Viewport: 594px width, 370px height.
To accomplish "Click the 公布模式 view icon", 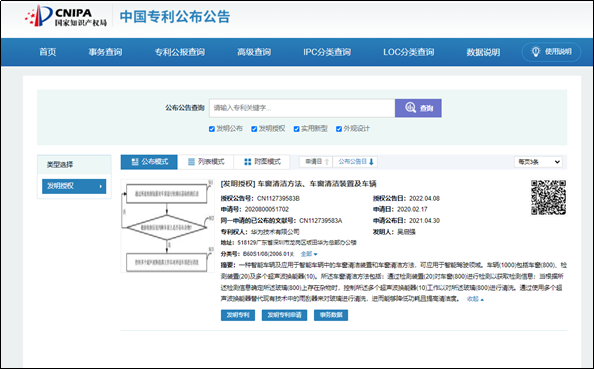I will [134, 162].
